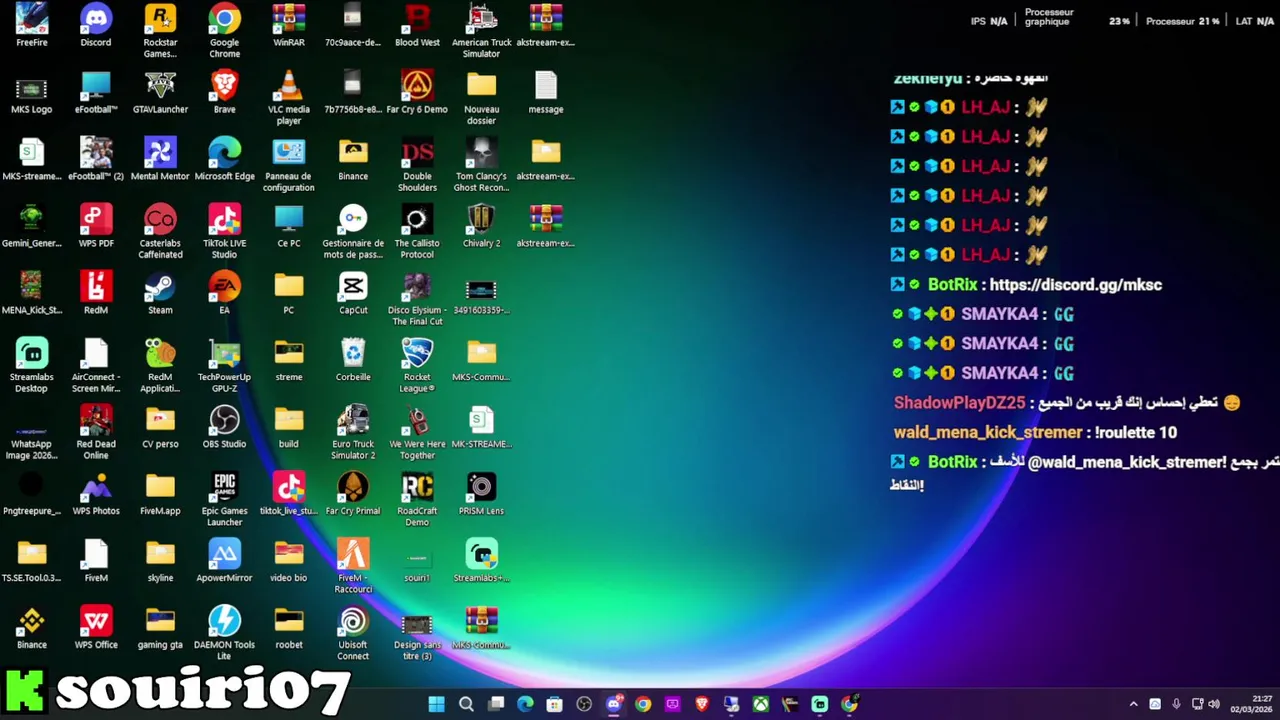Image resolution: width=1280 pixels, height=720 pixels.
Task: Open American Truck Simulator shortcut
Action: click(481, 30)
